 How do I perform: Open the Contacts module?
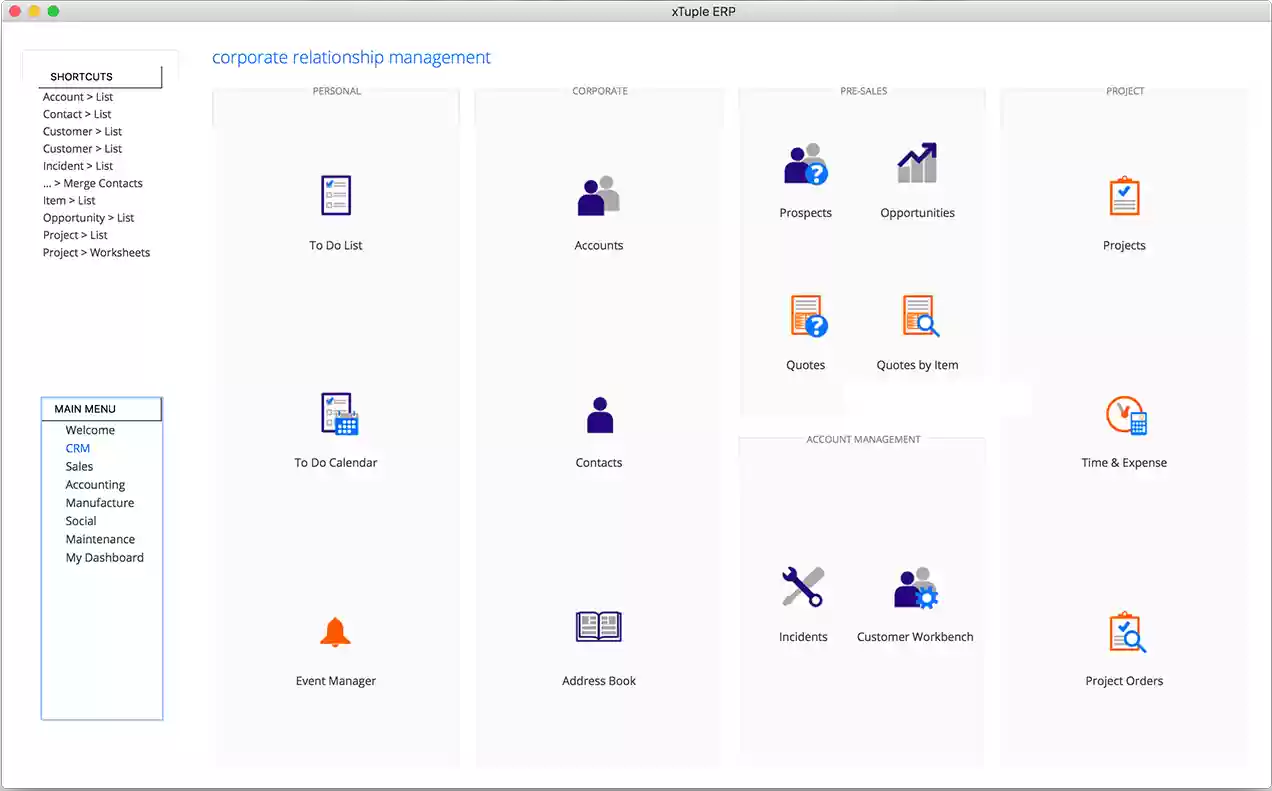598,414
